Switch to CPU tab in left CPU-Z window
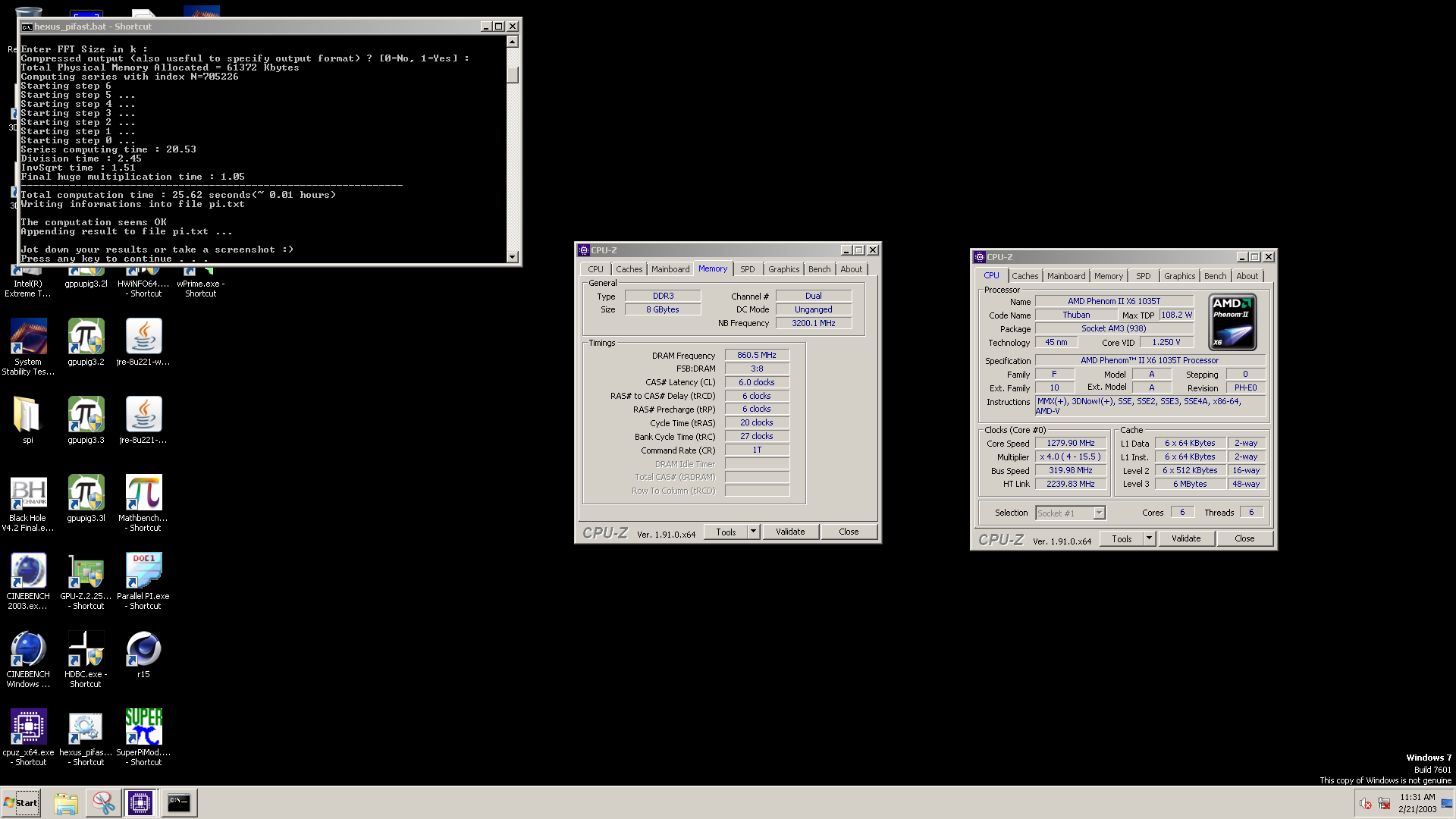Screen dimensions: 1456x819 coord(595,269)
